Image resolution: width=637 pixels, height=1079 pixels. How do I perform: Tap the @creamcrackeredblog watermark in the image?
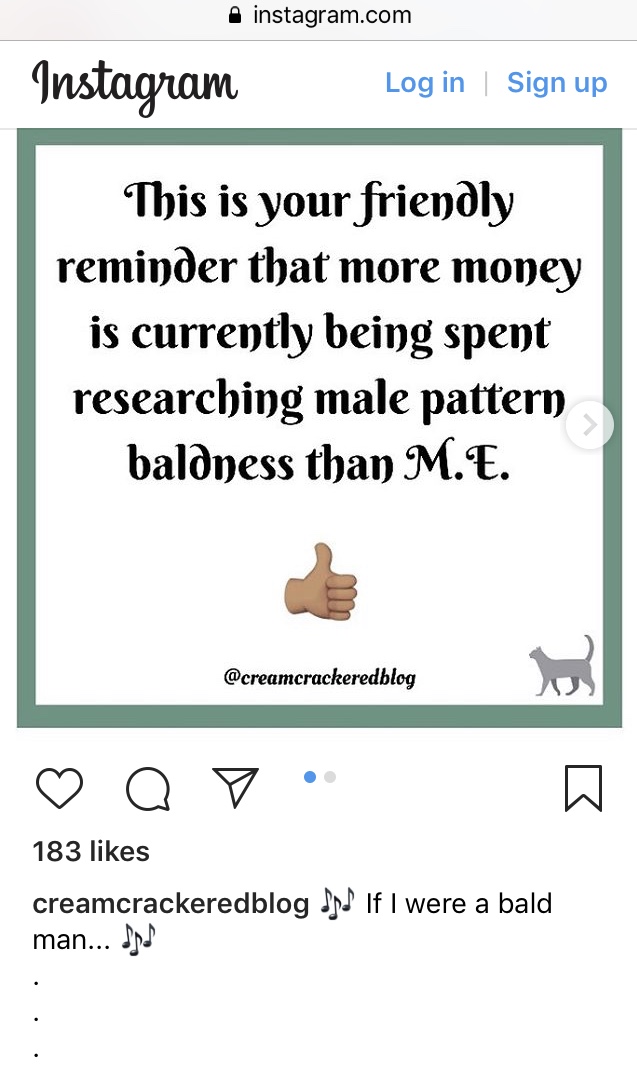pos(319,677)
